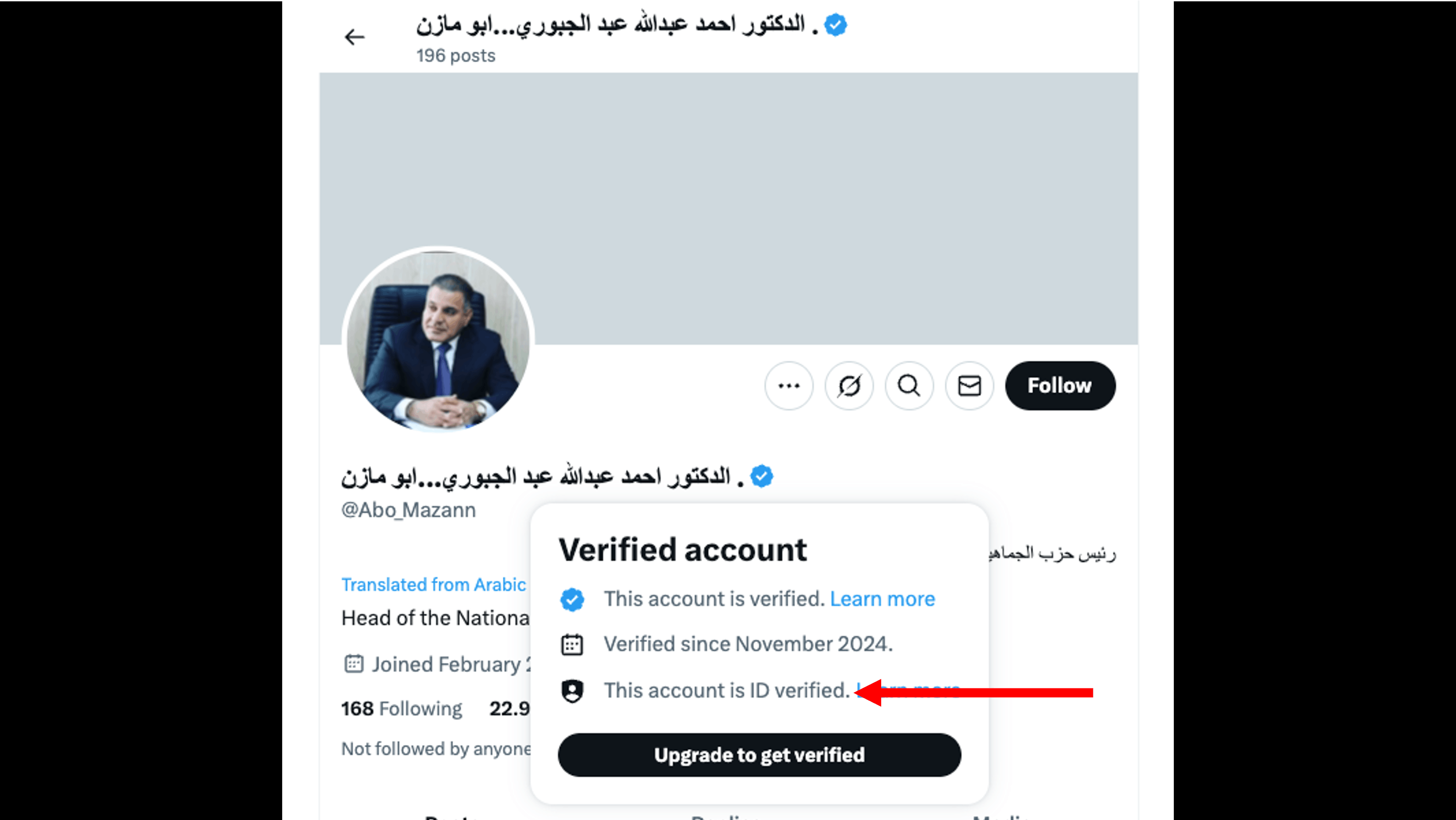Click calendar icon next to Joined February
Viewport: 1456px width, 820px height.
354,664
